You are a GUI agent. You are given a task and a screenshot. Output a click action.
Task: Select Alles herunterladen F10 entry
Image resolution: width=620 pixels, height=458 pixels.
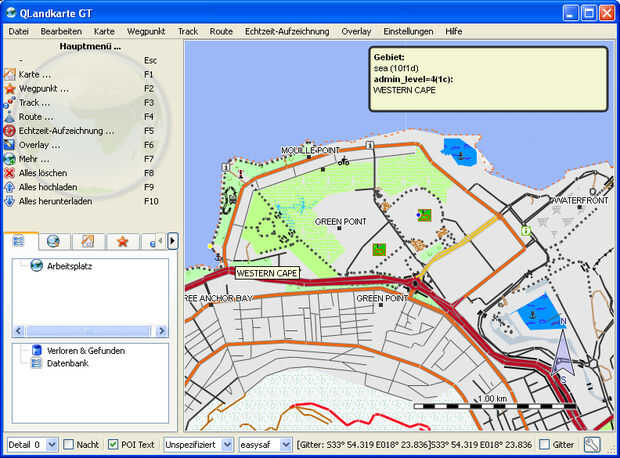(x=81, y=201)
